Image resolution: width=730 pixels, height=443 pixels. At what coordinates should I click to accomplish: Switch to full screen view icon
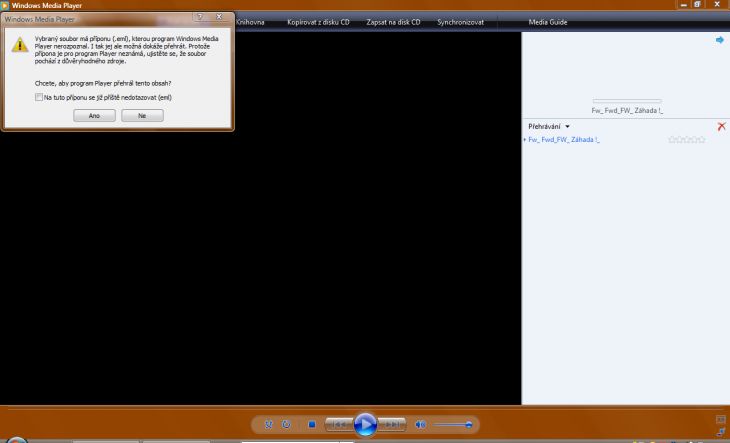pos(721,420)
